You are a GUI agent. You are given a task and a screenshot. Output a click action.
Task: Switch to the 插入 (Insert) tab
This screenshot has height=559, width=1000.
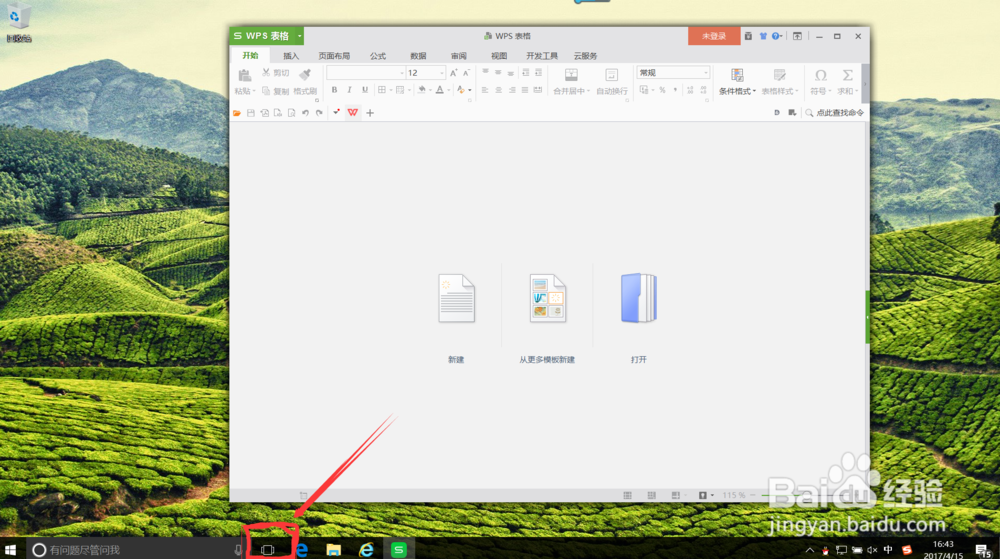(291, 56)
